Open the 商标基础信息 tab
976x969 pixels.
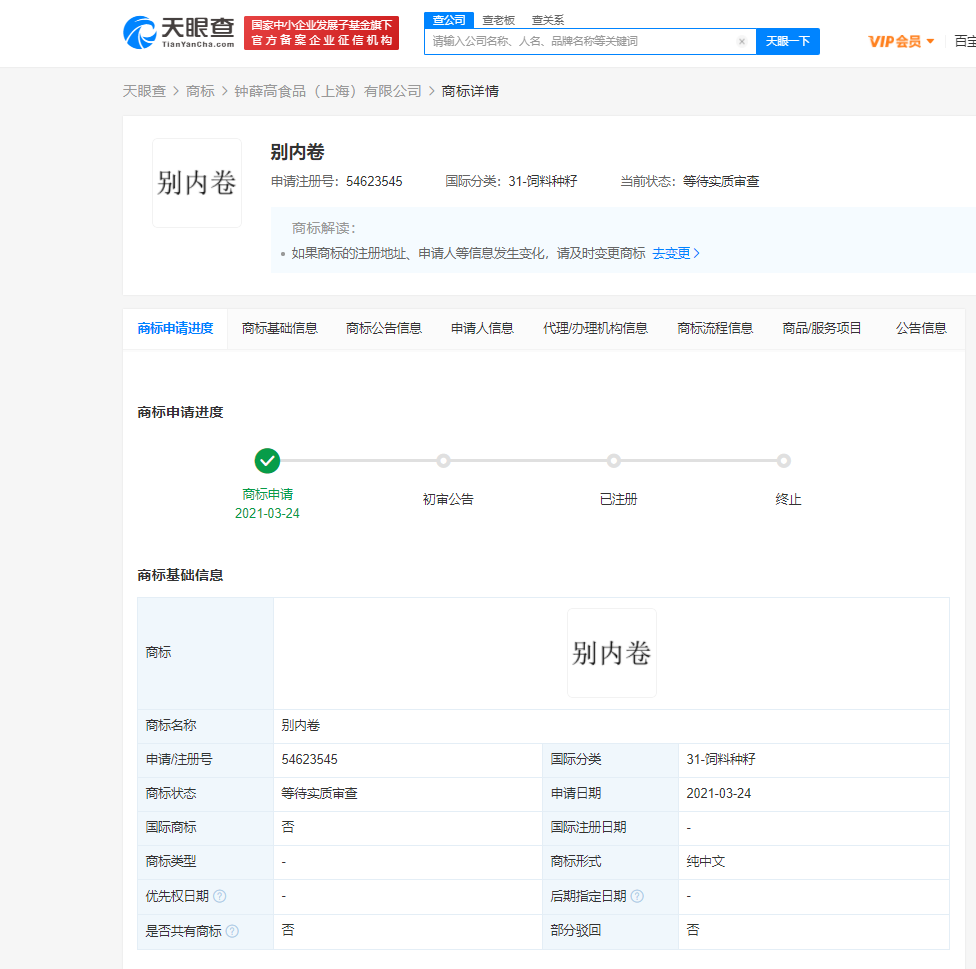coord(280,328)
